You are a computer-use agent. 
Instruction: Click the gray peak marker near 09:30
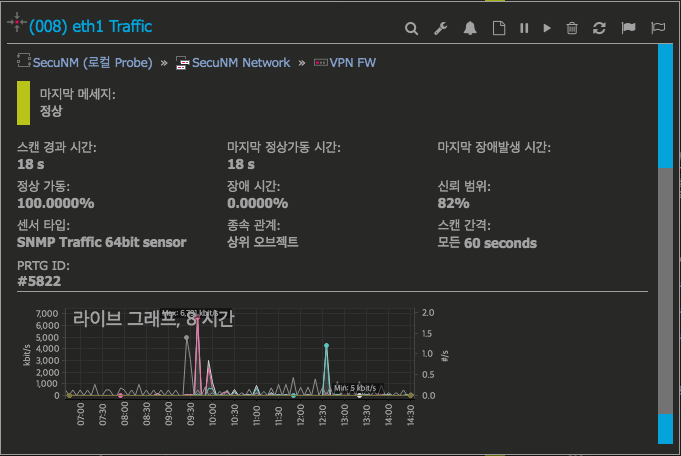pos(186,337)
